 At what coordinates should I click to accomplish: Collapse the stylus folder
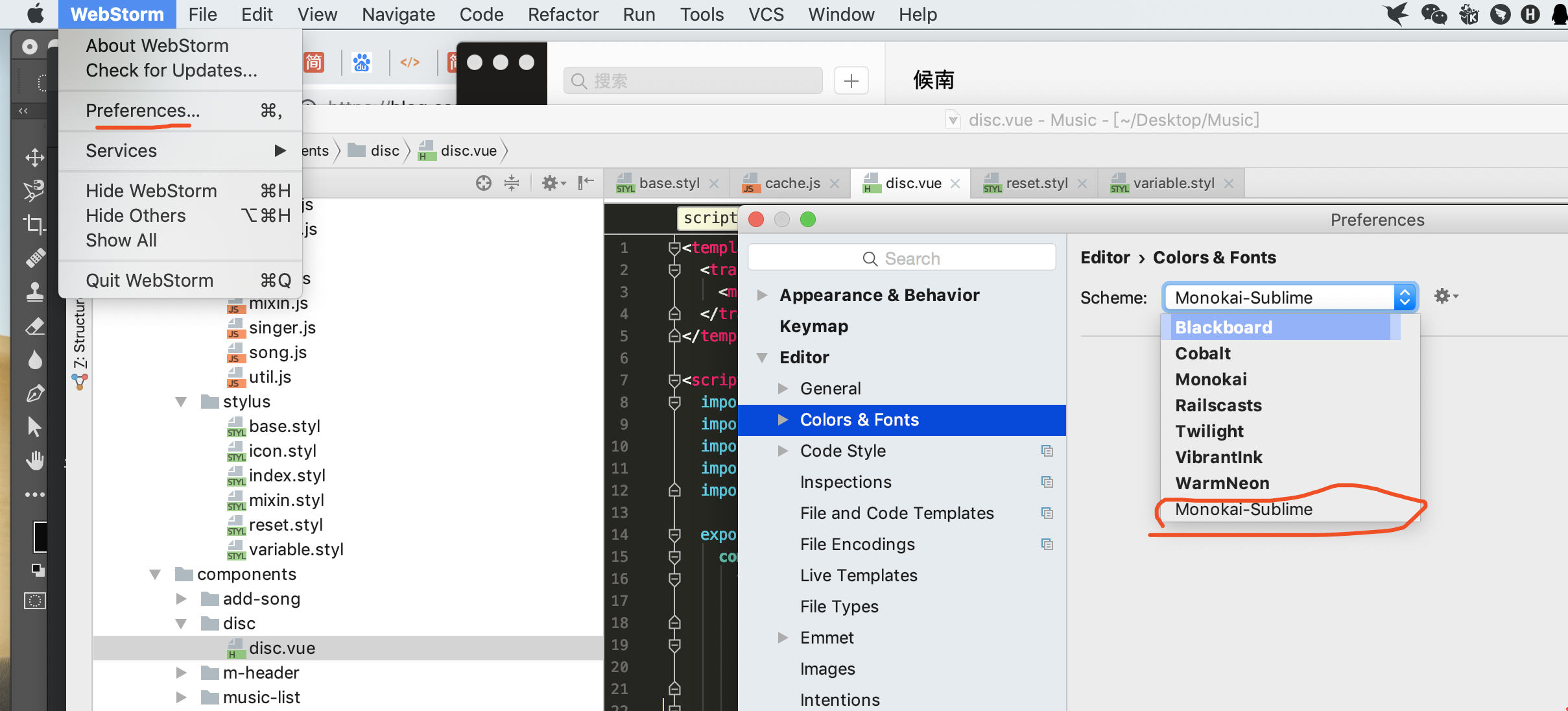point(181,402)
